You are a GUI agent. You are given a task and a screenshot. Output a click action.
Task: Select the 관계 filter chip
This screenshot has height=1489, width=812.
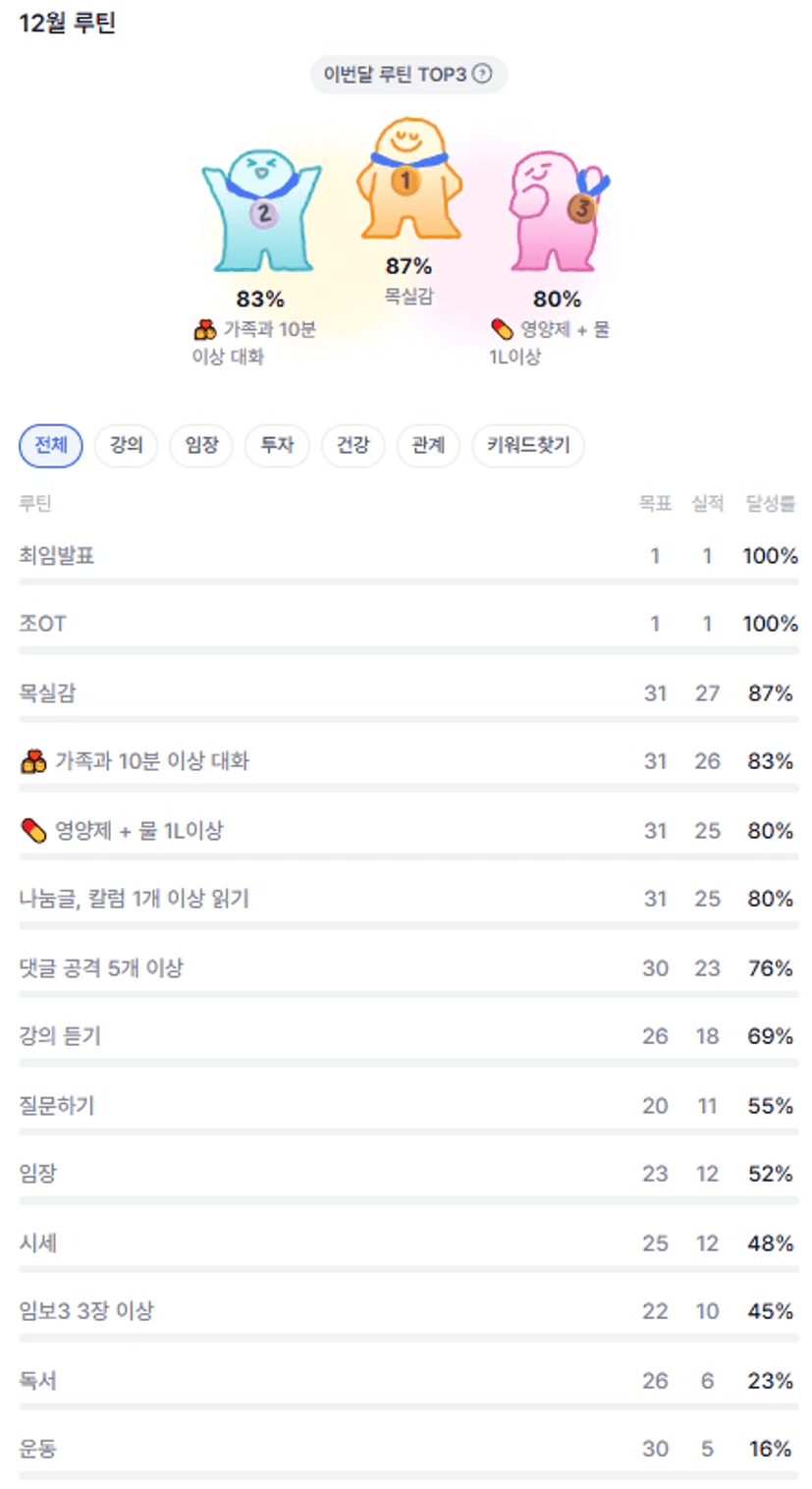(x=428, y=446)
